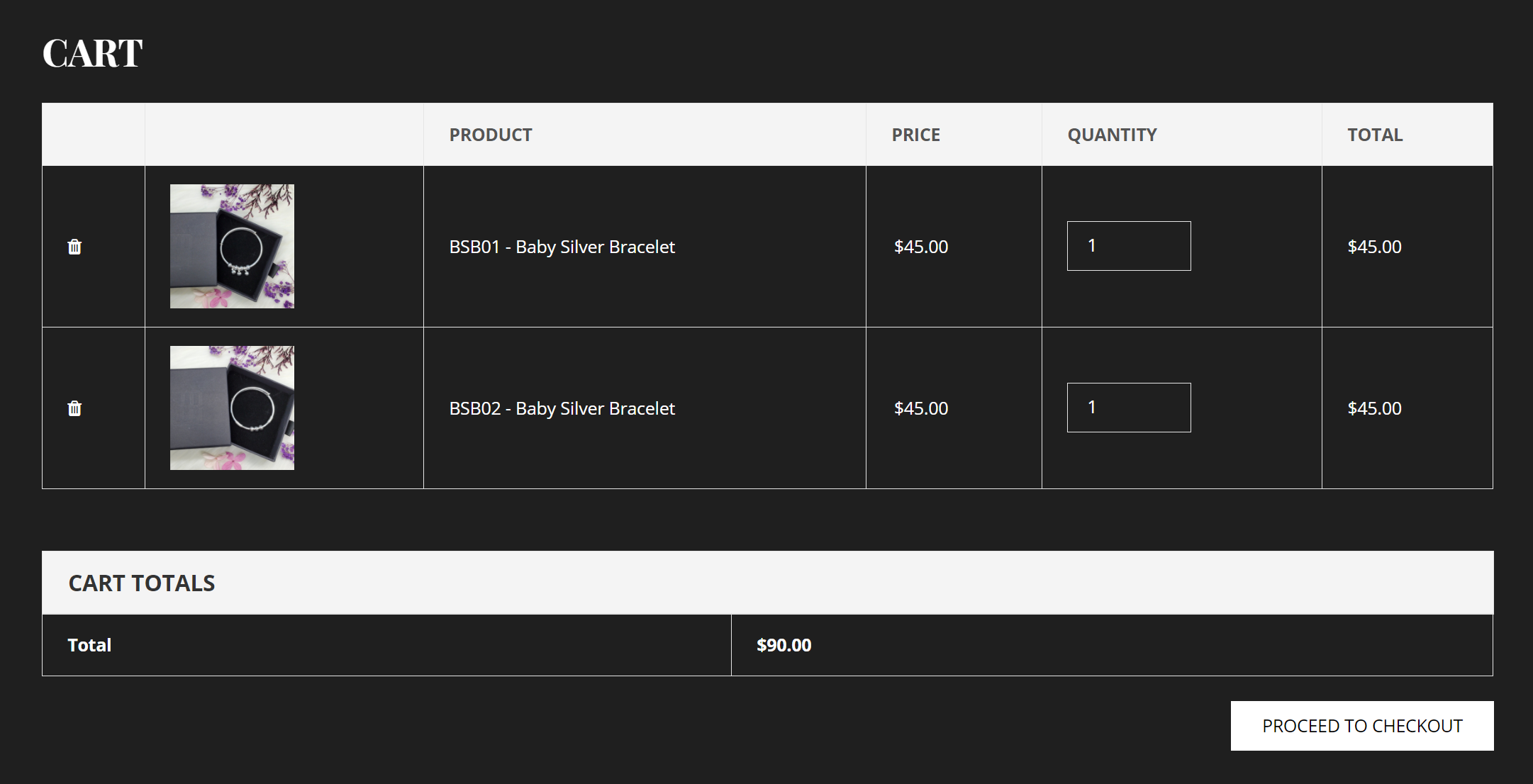This screenshot has width=1533, height=784.
Task: Click the PRICE column header
Action: [x=915, y=135]
